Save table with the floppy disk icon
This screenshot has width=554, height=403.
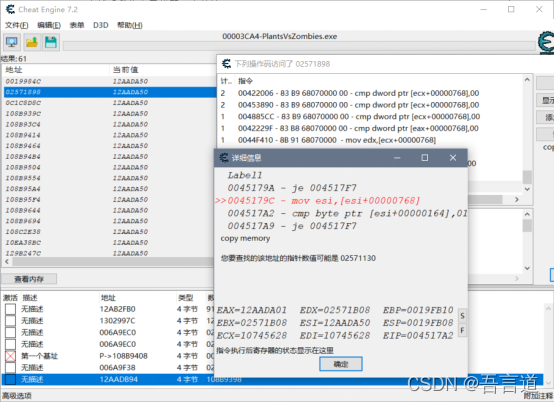(x=51, y=43)
